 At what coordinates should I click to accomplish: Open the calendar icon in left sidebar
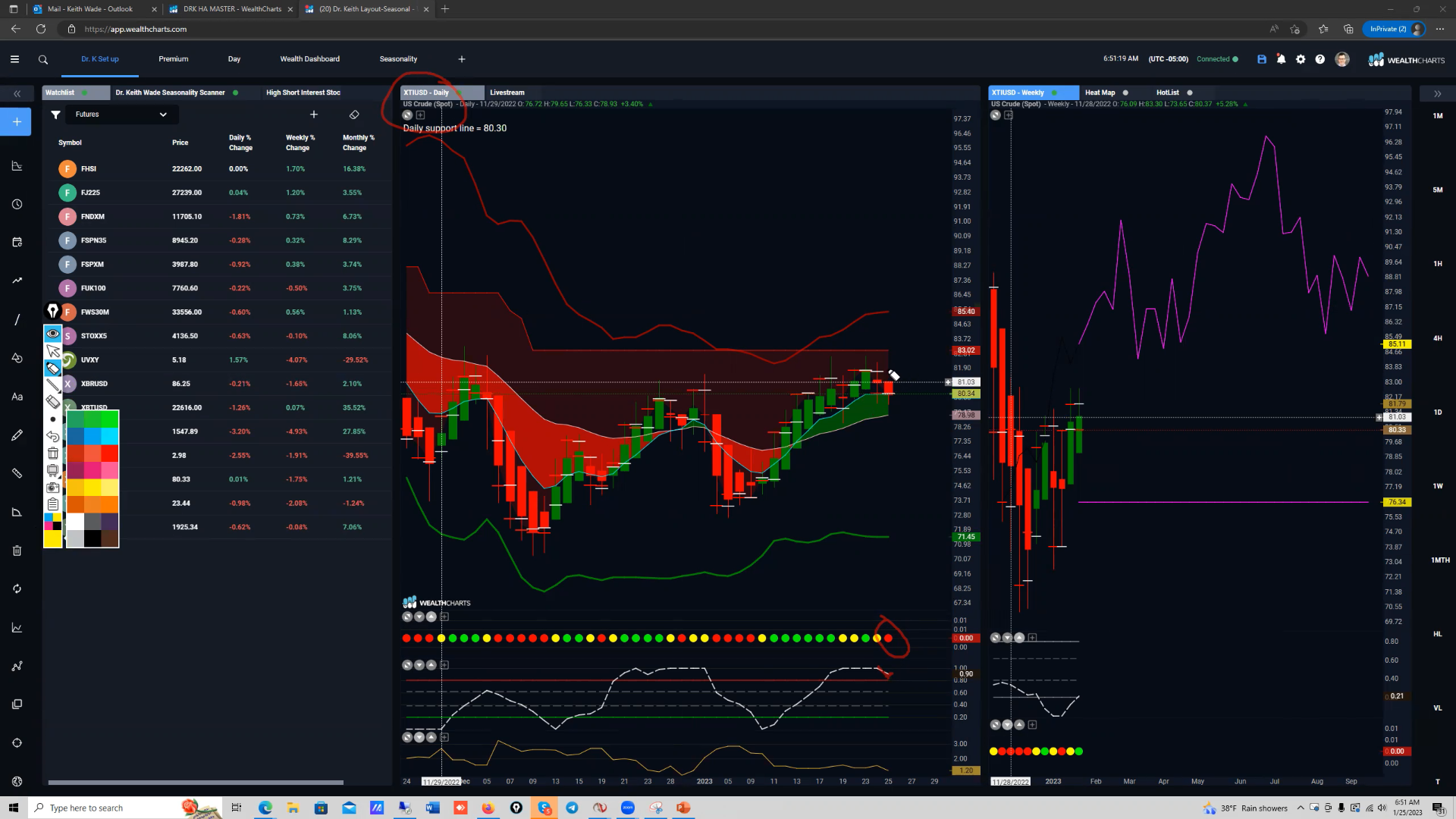click(x=17, y=243)
